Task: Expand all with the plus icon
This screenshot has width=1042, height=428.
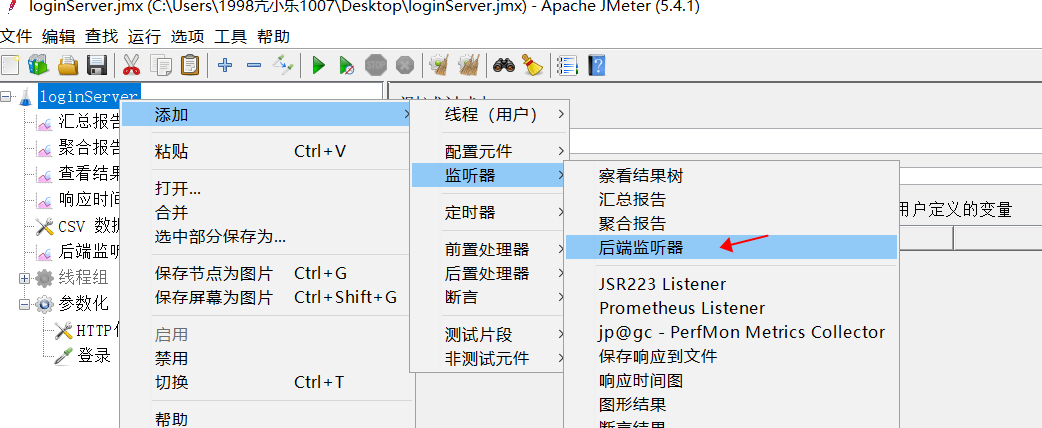Action: coord(225,65)
